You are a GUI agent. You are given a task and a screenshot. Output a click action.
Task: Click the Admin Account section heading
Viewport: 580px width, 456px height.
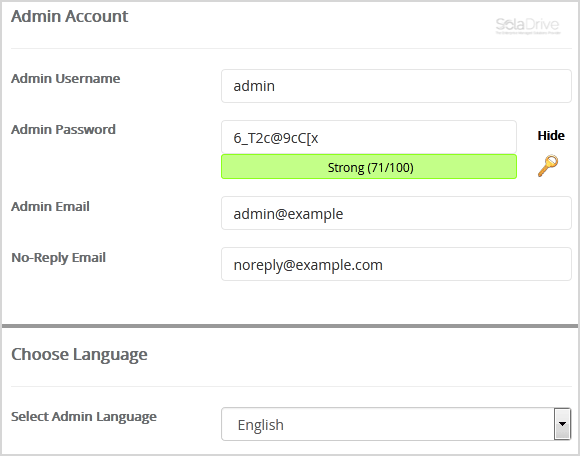tap(70, 16)
